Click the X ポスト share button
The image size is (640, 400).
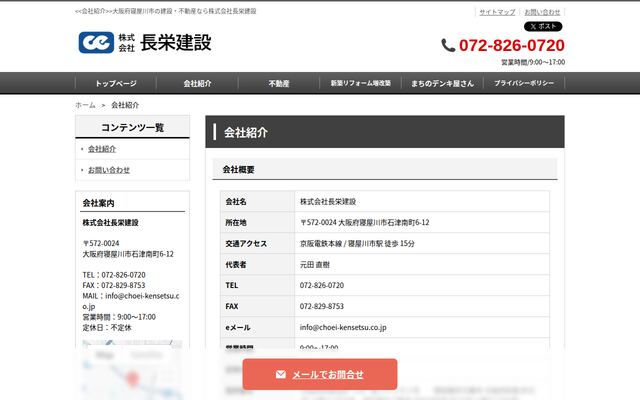point(543,27)
